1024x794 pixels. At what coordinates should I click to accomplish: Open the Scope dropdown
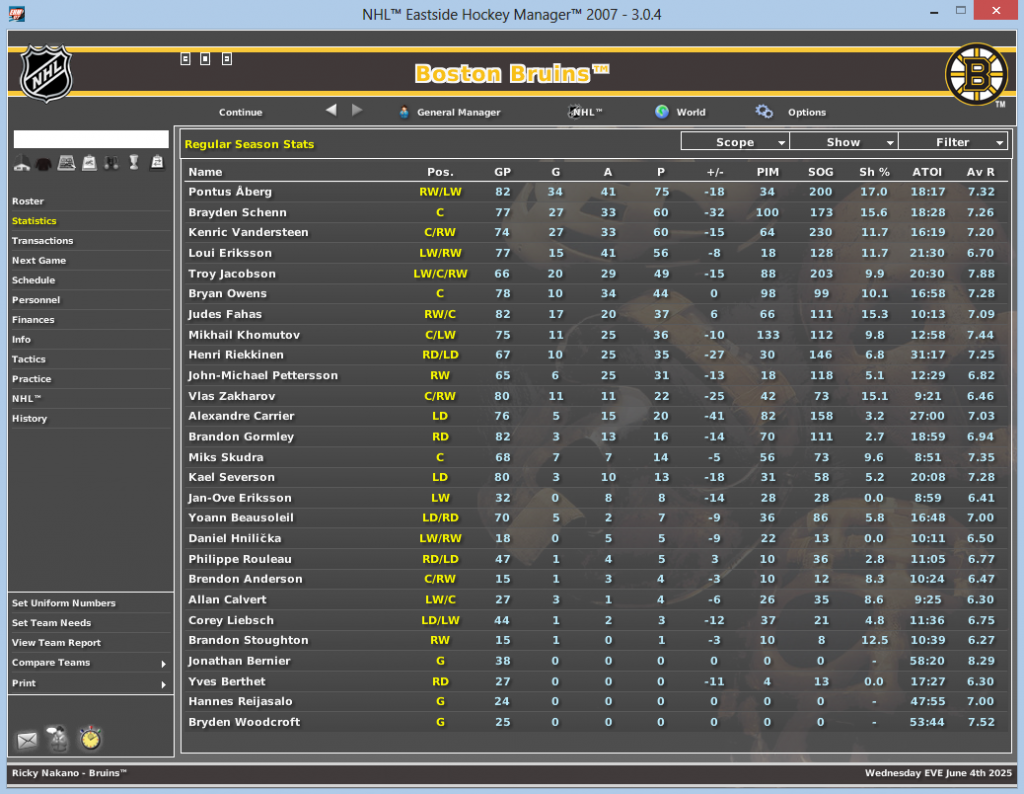[735, 142]
